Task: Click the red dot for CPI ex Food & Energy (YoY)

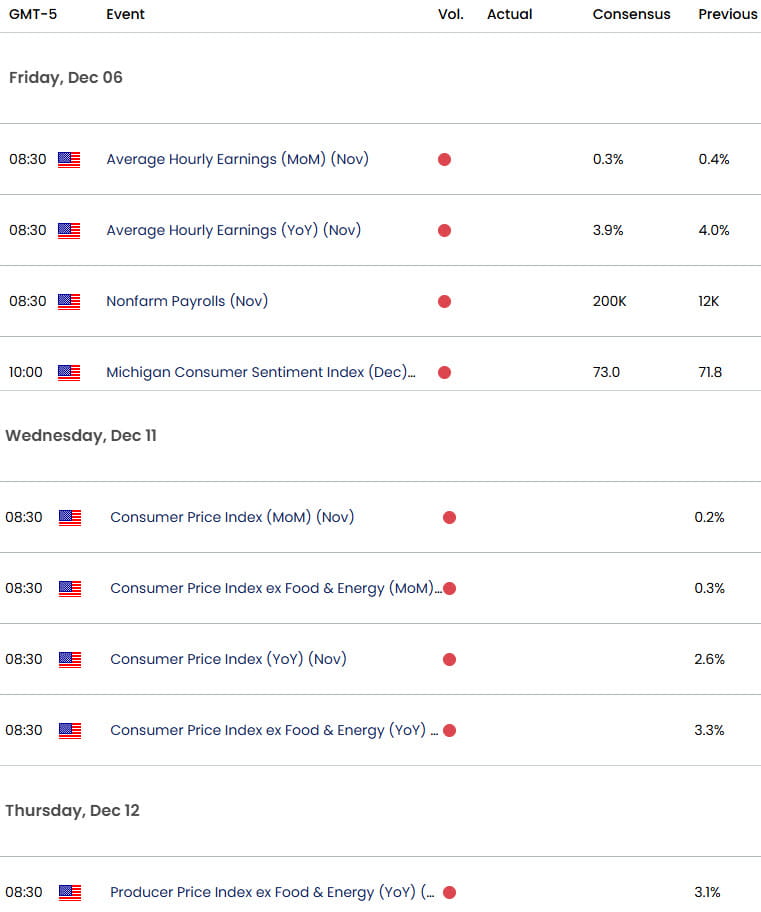Action: click(x=449, y=730)
